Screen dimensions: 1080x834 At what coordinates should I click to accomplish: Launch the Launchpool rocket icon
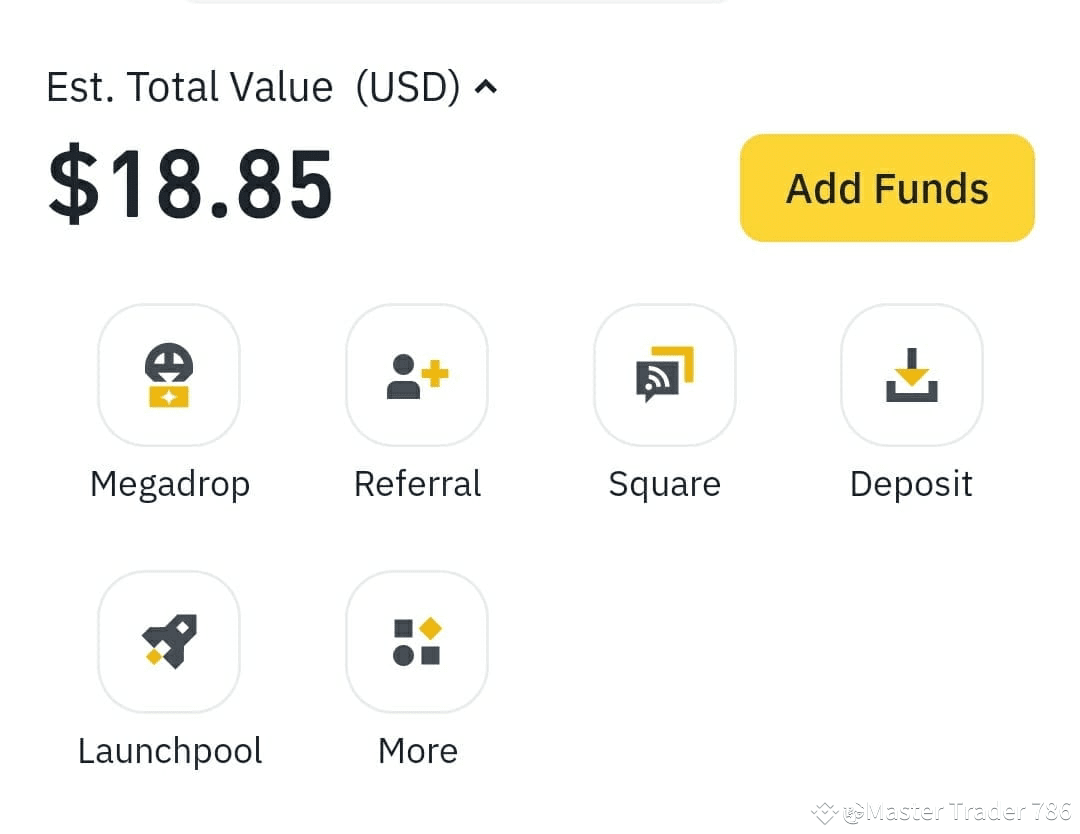[169, 642]
